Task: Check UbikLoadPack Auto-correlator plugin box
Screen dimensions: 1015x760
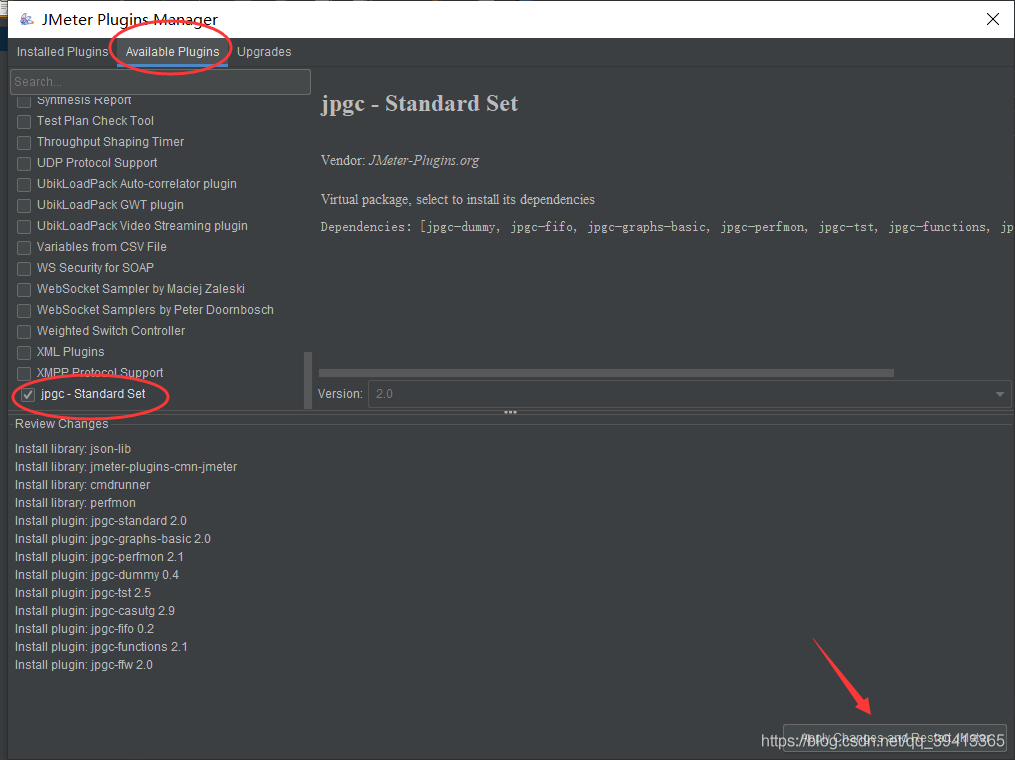Action: [x=24, y=184]
